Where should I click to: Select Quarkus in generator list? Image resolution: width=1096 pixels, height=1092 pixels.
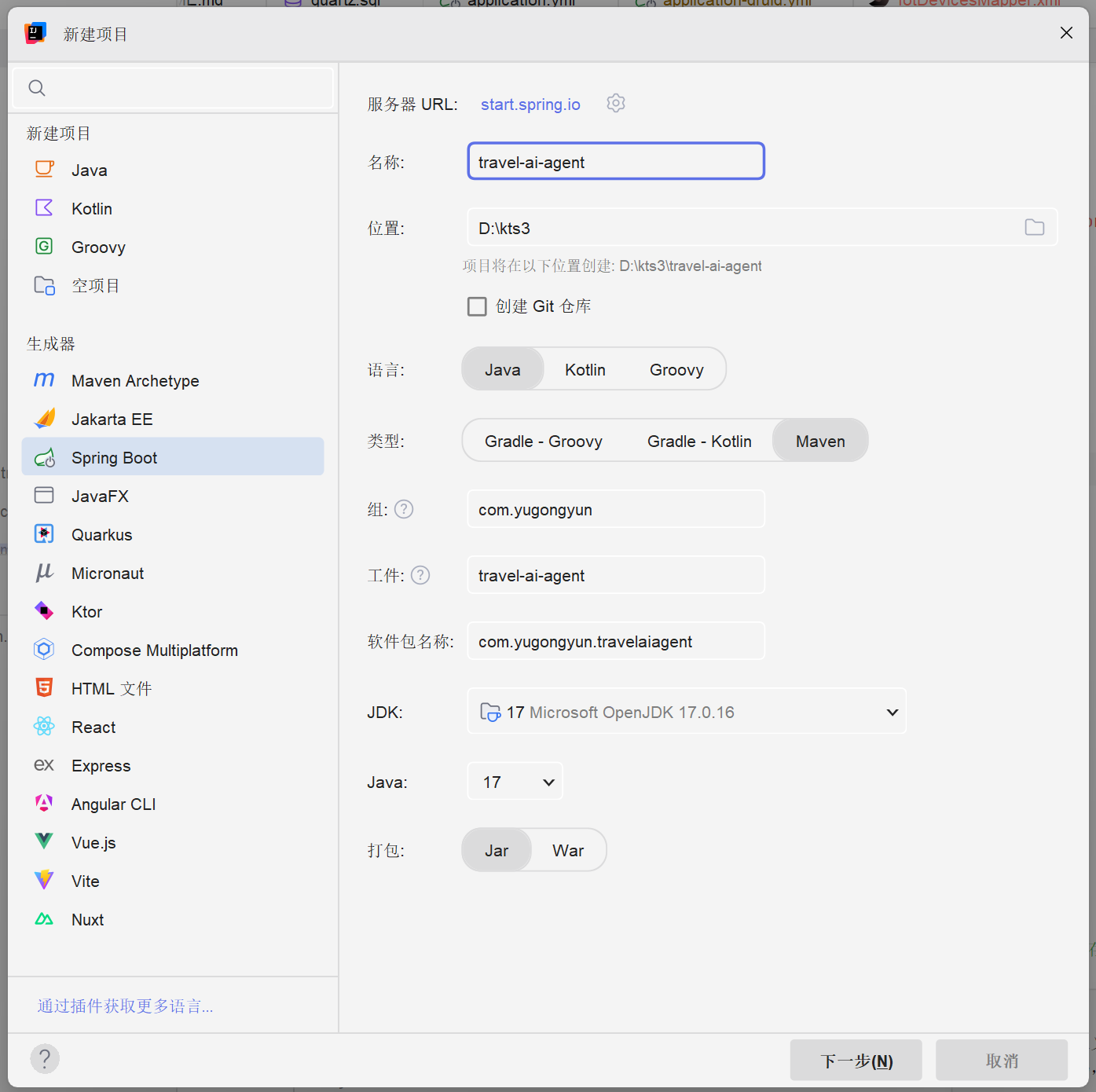tap(173, 534)
